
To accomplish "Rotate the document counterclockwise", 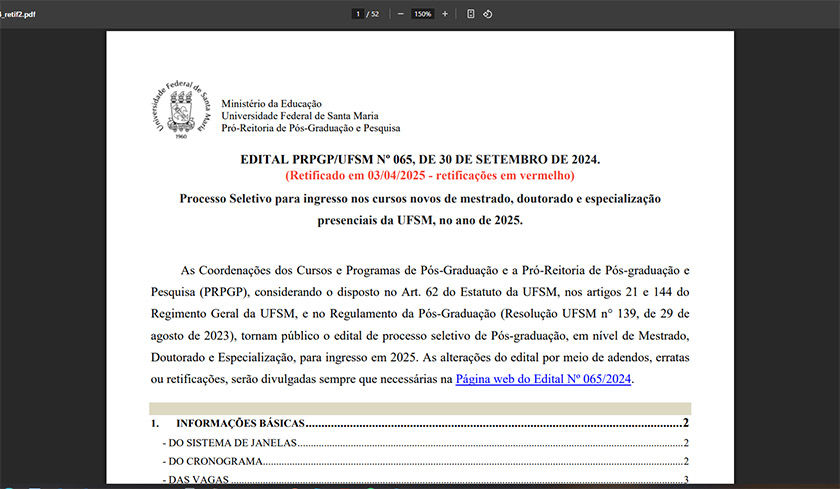I will click(x=488, y=14).
